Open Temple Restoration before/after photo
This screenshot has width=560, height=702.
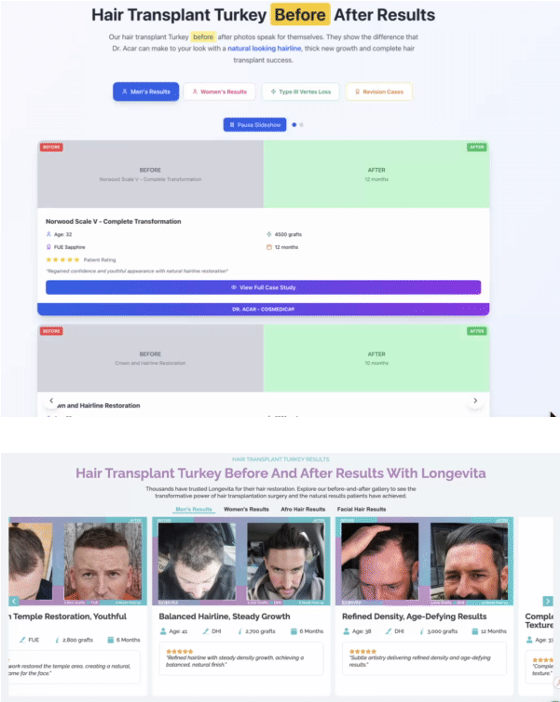78,561
